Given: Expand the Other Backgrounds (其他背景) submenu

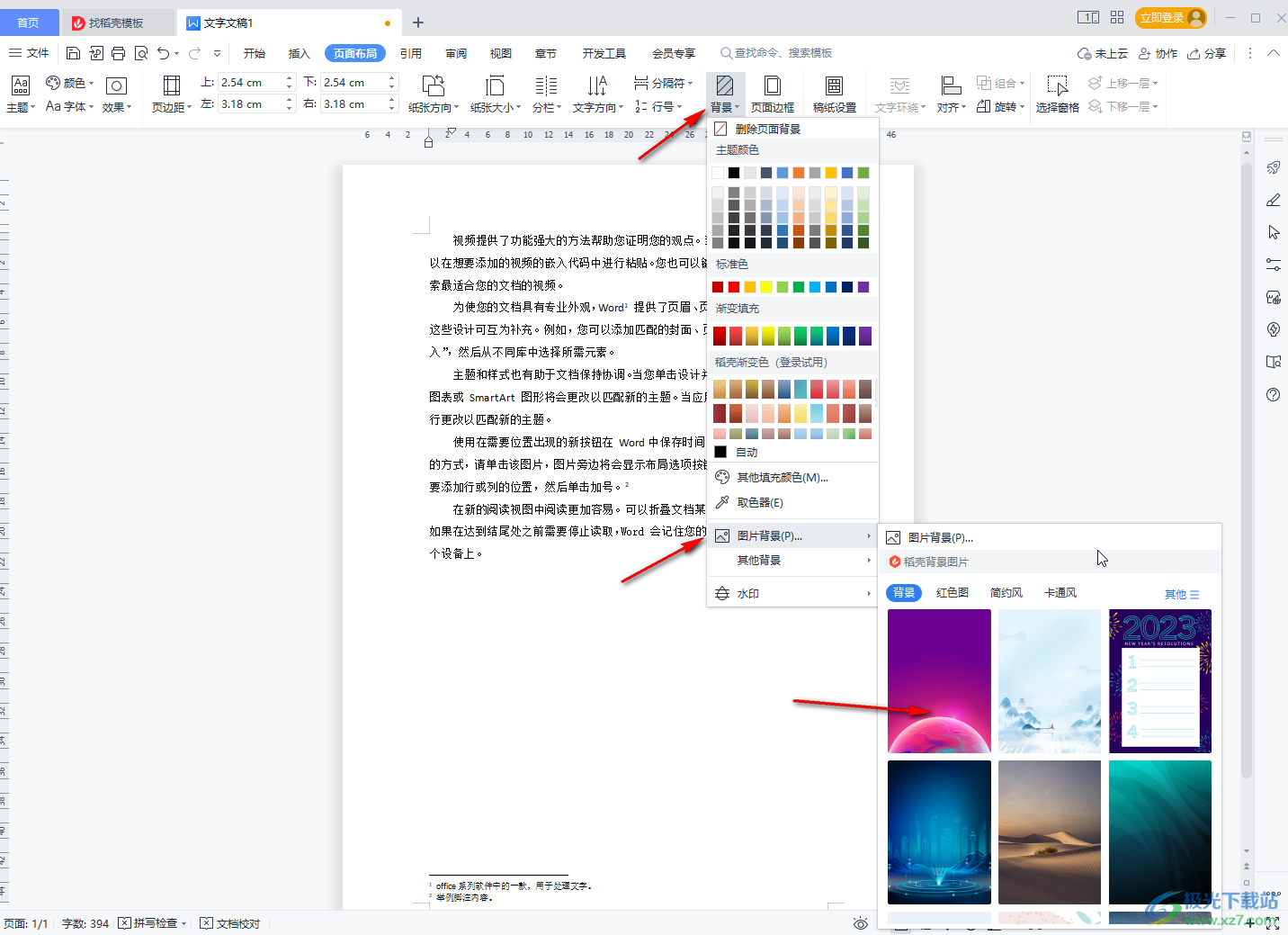Looking at the screenshot, I should [792, 560].
